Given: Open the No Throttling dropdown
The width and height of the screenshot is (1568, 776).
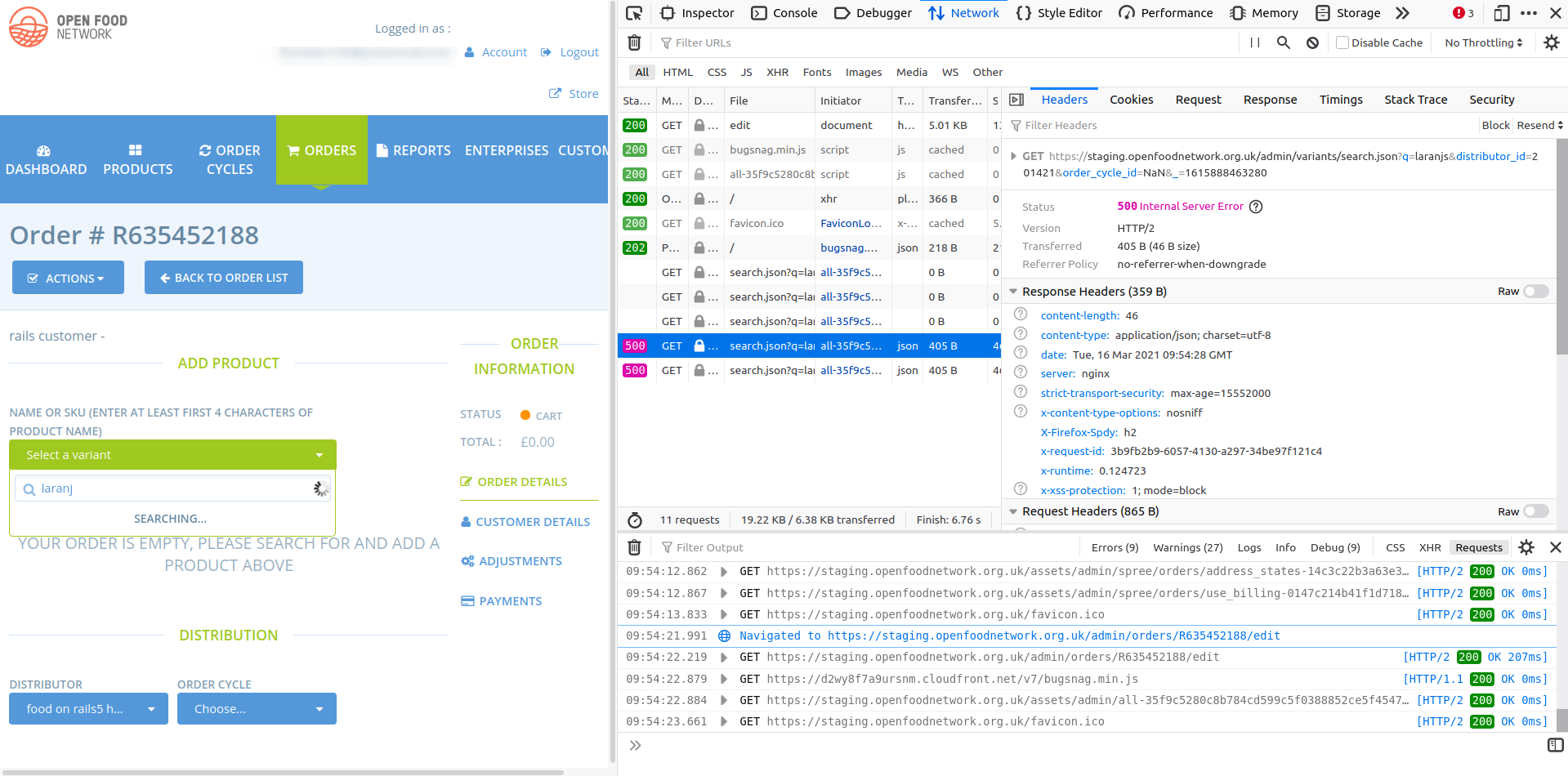Looking at the screenshot, I should click(x=1483, y=42).
